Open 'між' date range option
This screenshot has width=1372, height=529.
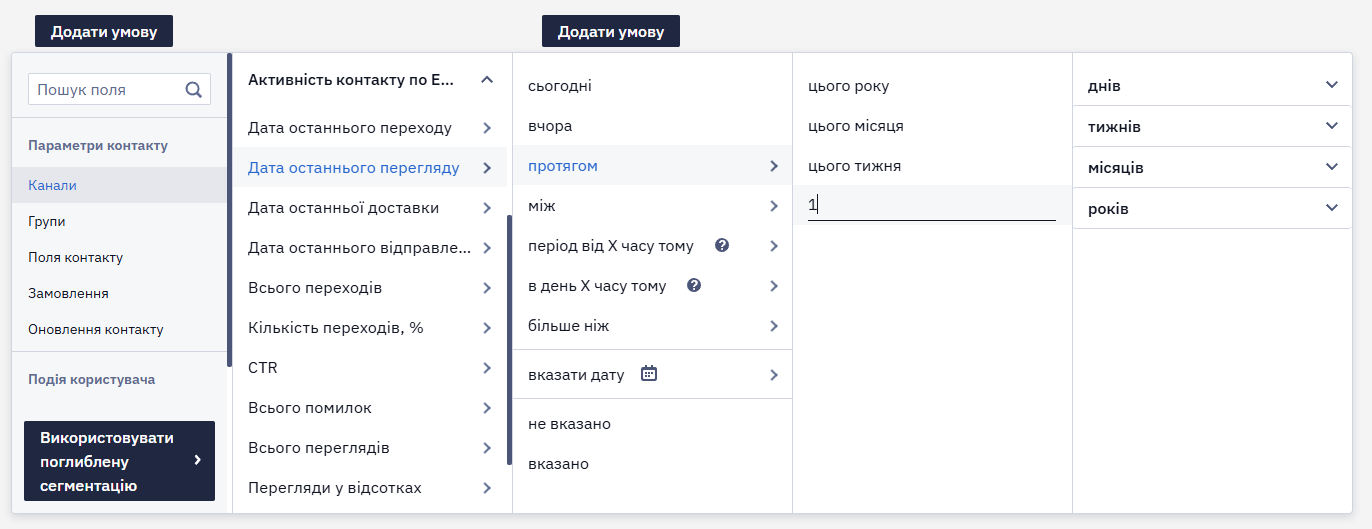652,205
